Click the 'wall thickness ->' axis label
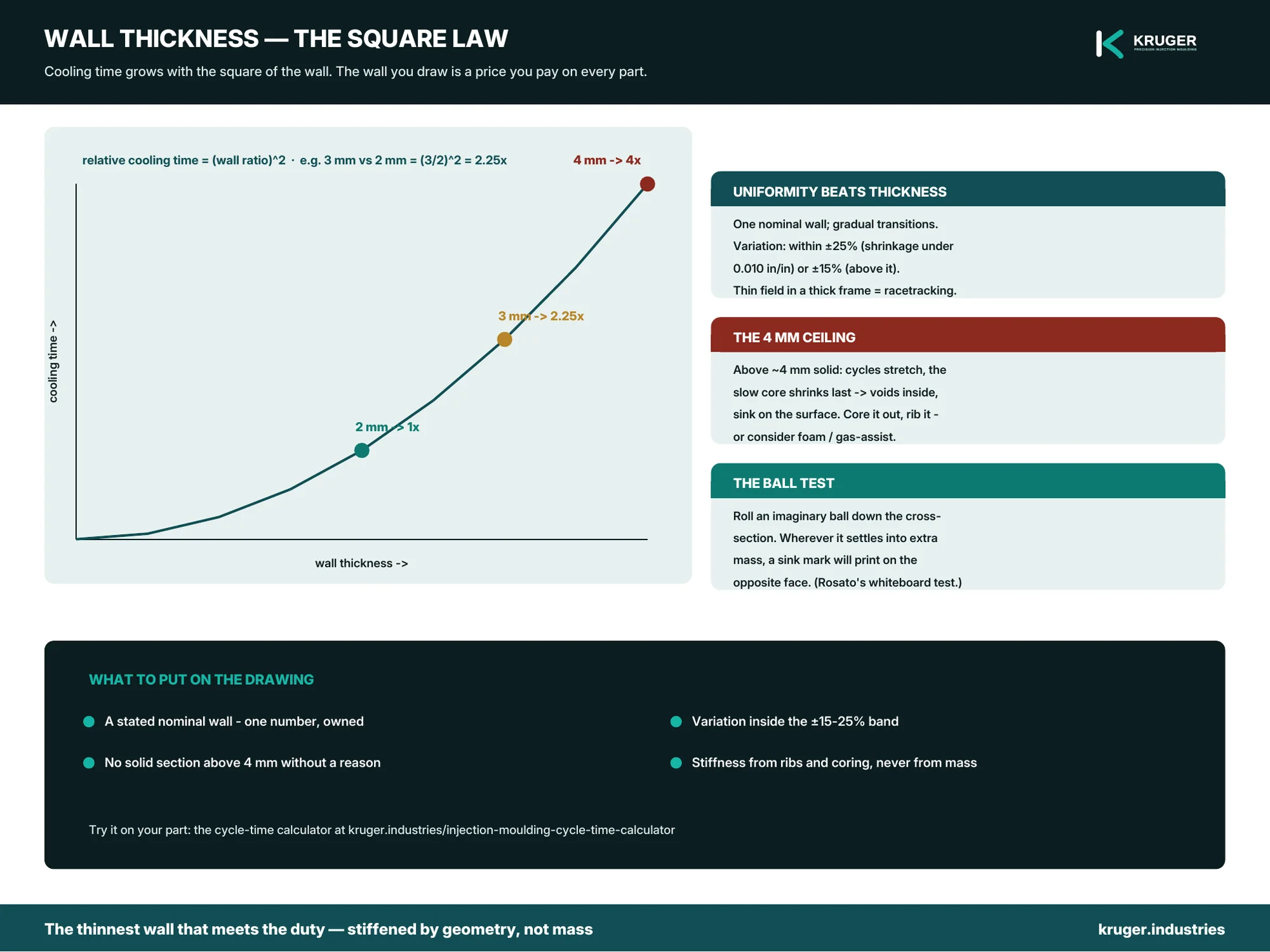Viewport: 1270px width, 952px height. point(361,563)
